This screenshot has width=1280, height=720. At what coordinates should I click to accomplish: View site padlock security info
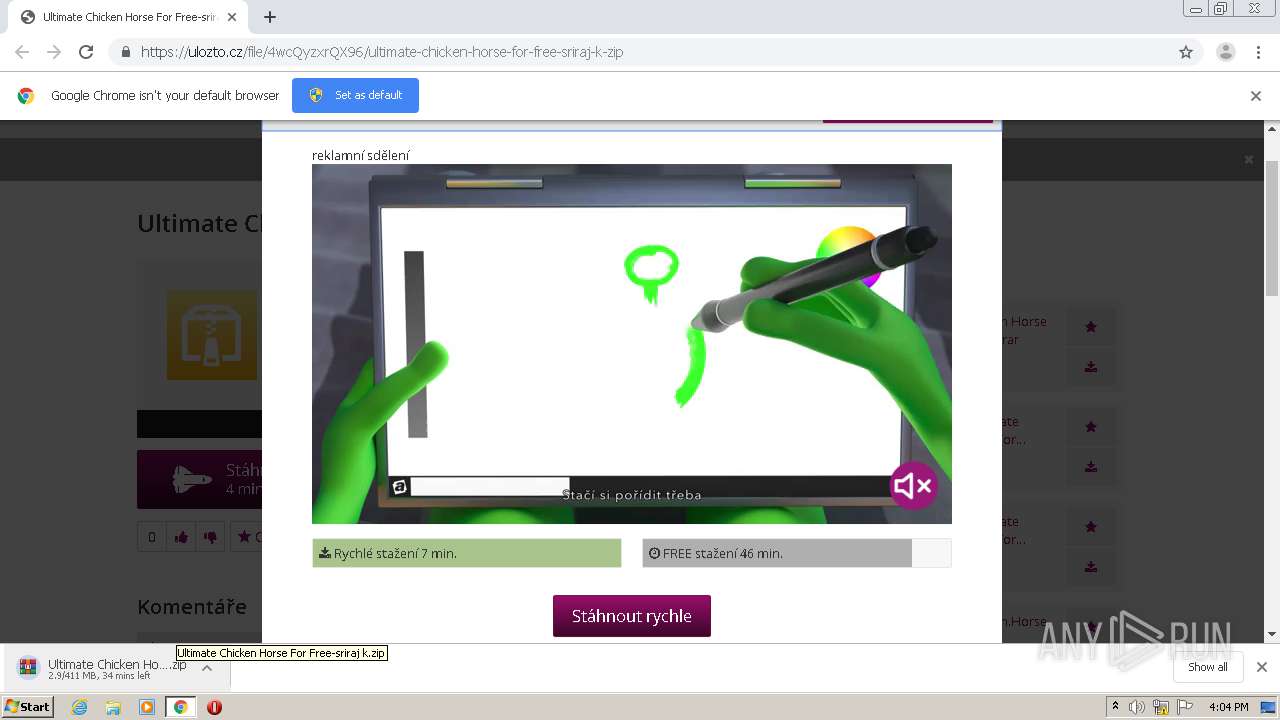(125, 52)
